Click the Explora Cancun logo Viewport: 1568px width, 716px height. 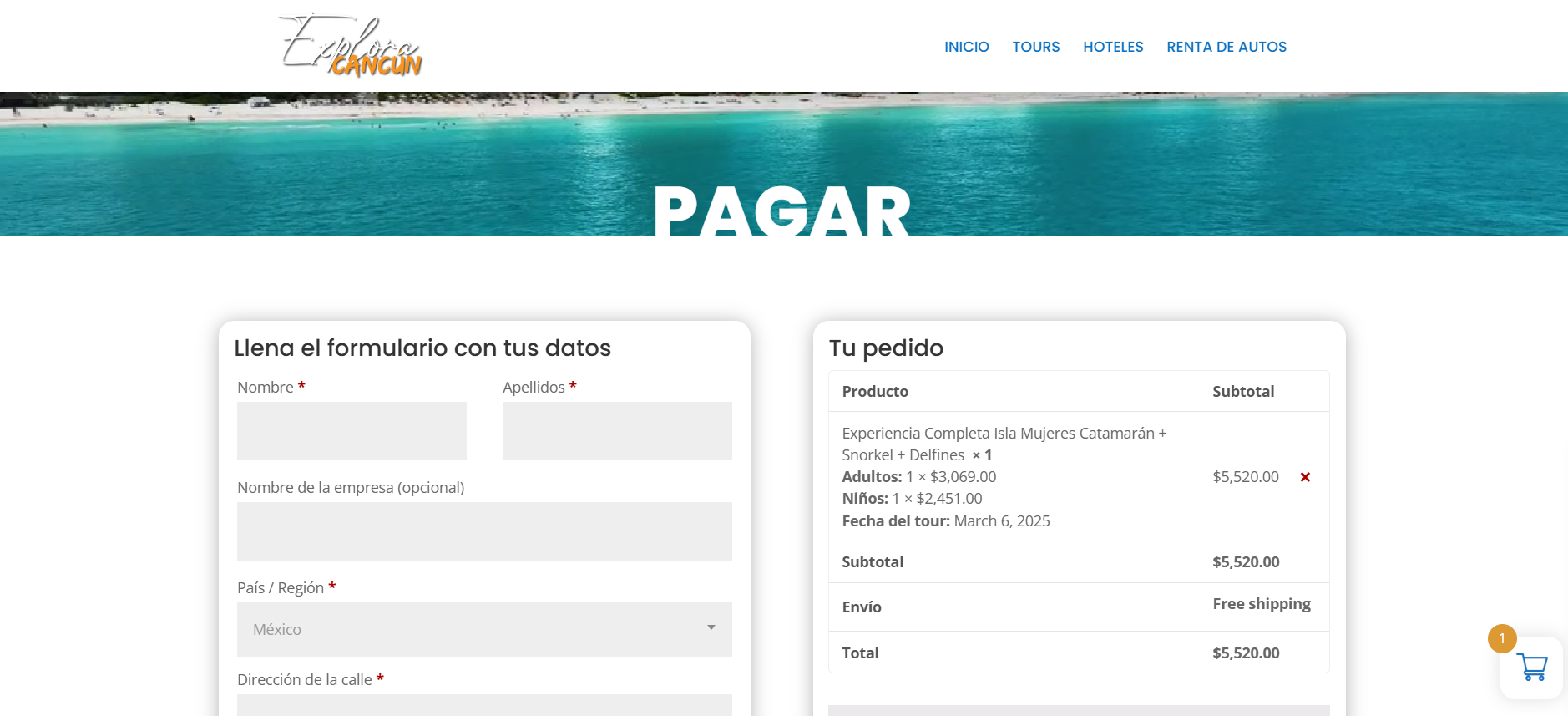351,46
